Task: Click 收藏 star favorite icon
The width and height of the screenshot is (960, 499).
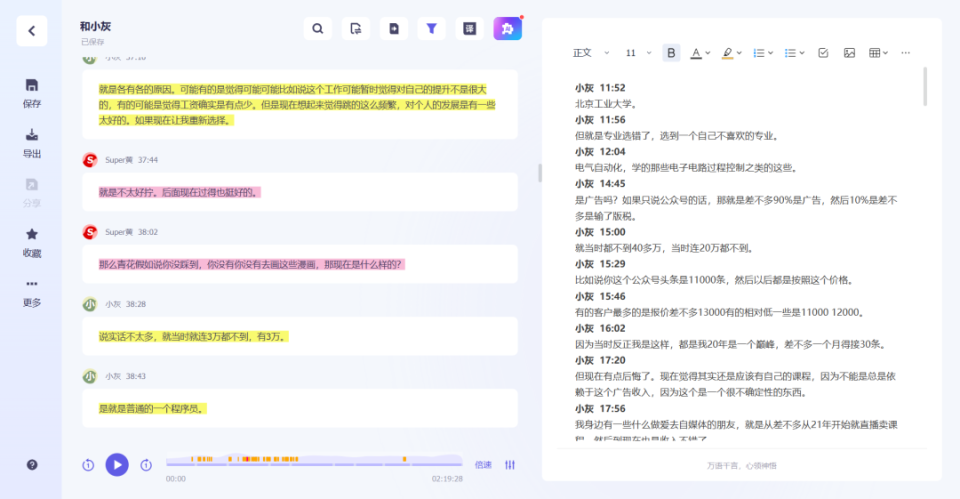Action: [32, 235]
